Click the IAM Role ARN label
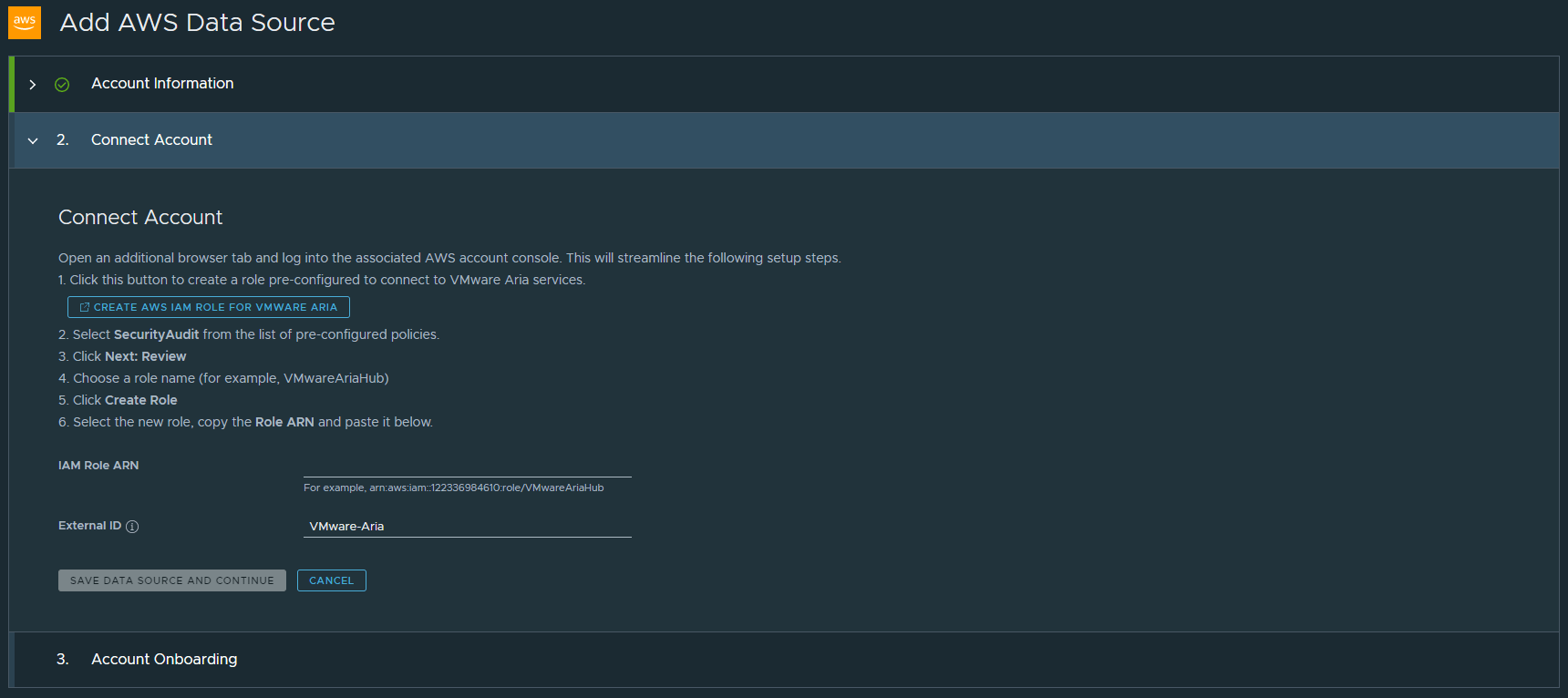 click(x=98, y=466)
